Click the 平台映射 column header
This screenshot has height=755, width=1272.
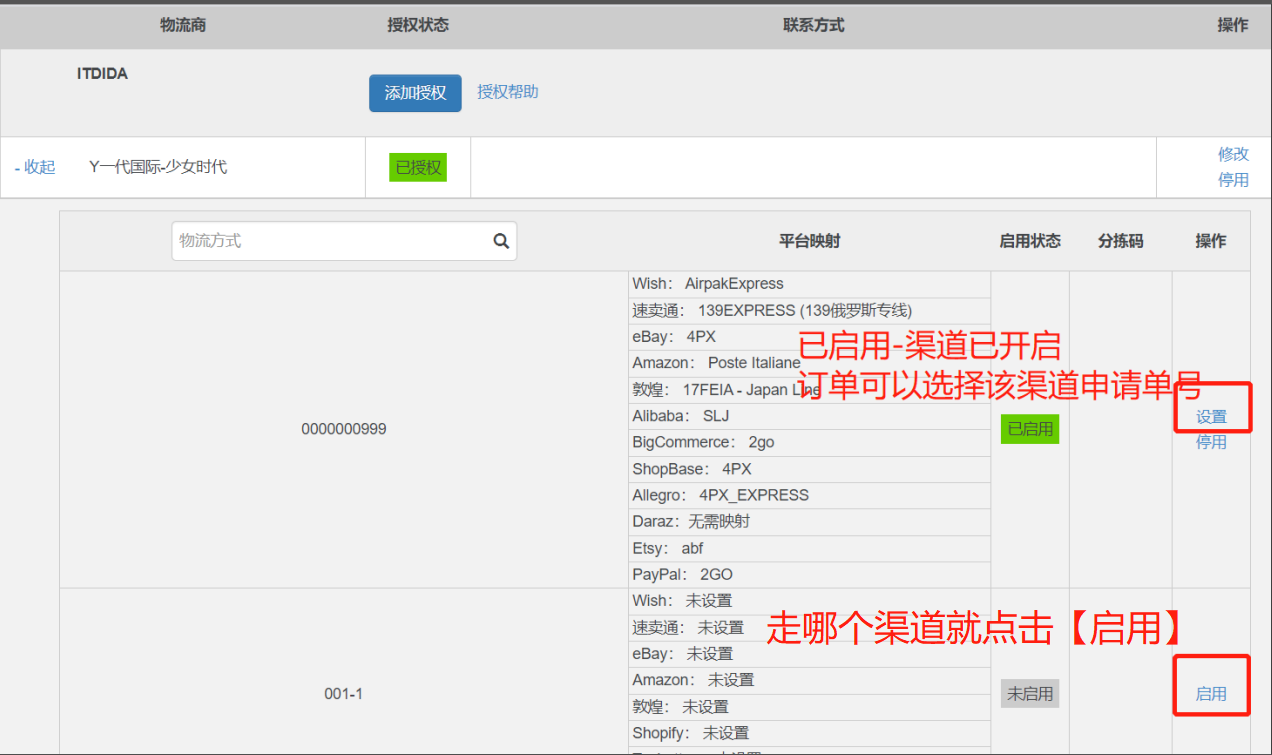pos(810,241)
